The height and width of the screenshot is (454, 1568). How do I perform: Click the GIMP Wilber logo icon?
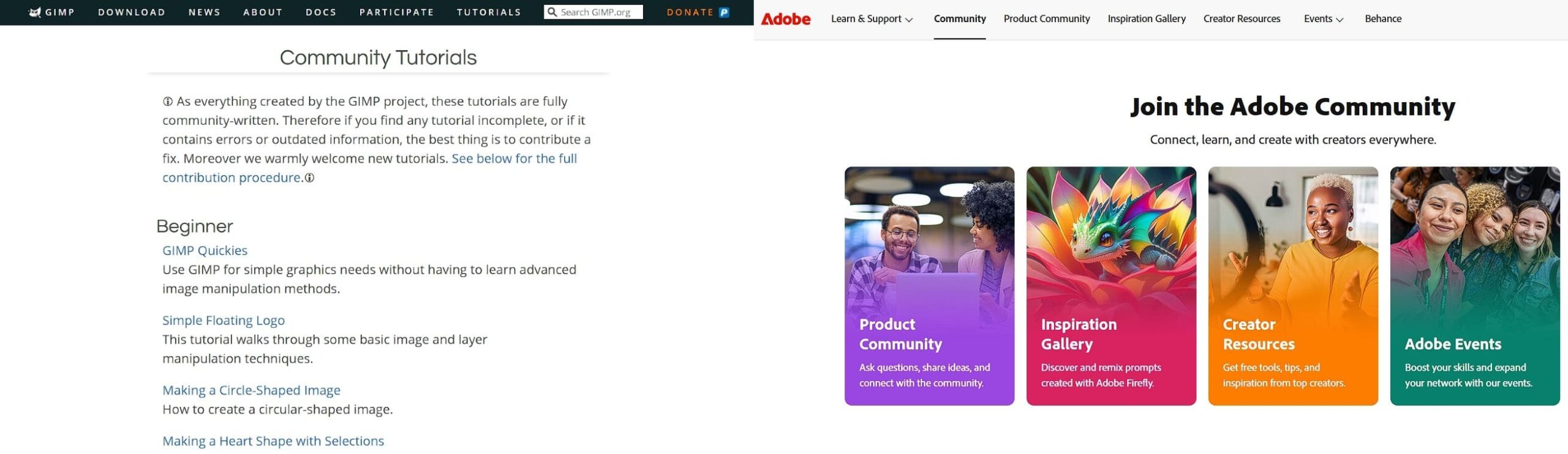pos(35,12)
